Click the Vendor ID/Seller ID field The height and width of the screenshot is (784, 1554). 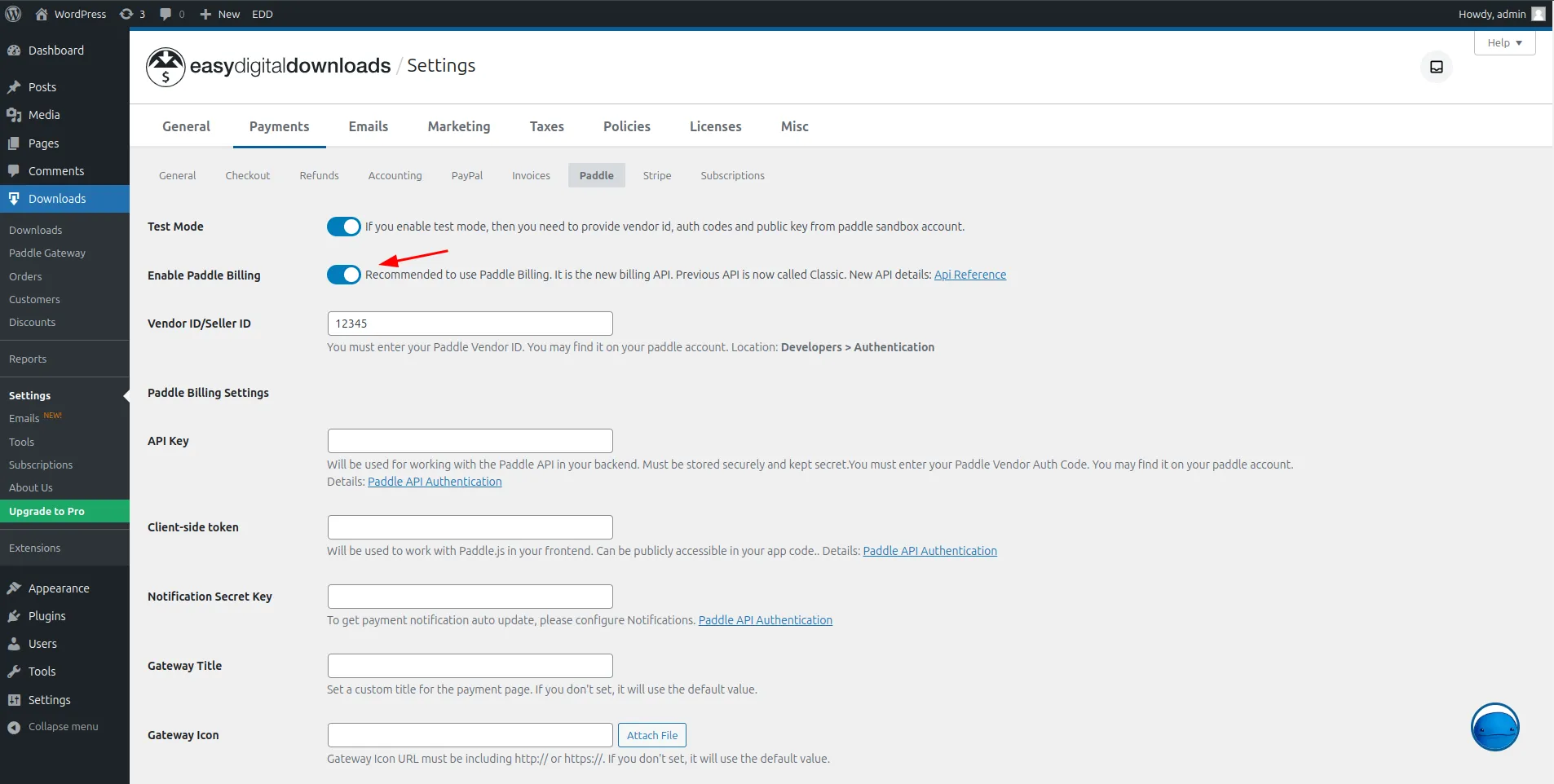pyautogui.click(x=470, y=324)
